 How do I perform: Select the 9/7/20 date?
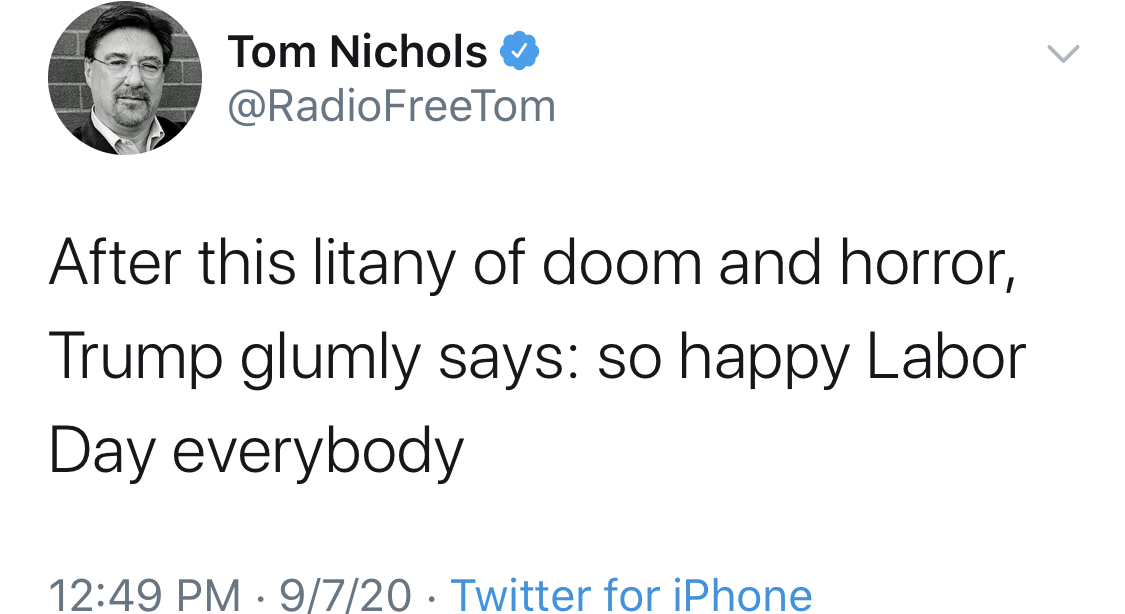345,594
